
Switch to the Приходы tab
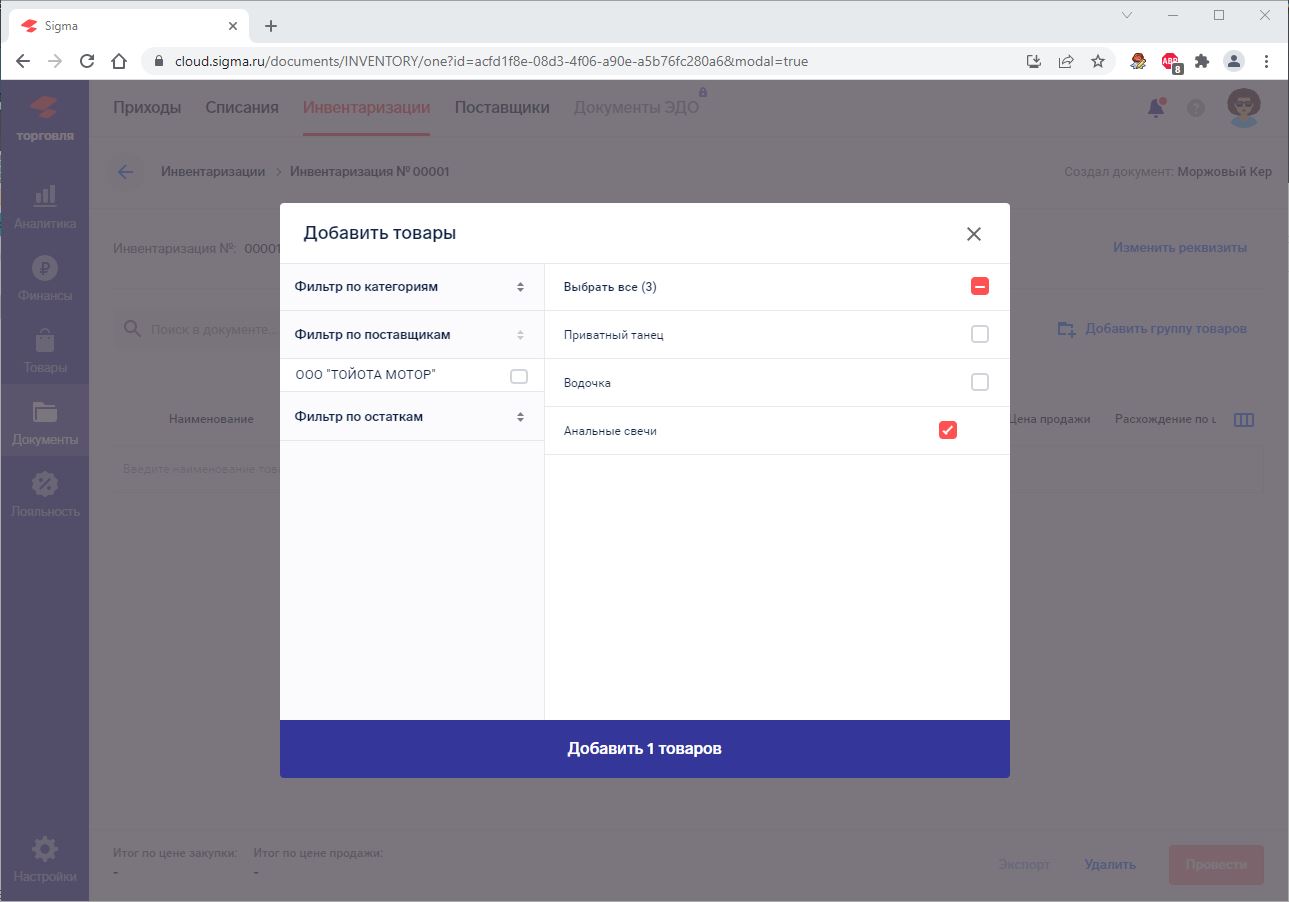(147, 108)
